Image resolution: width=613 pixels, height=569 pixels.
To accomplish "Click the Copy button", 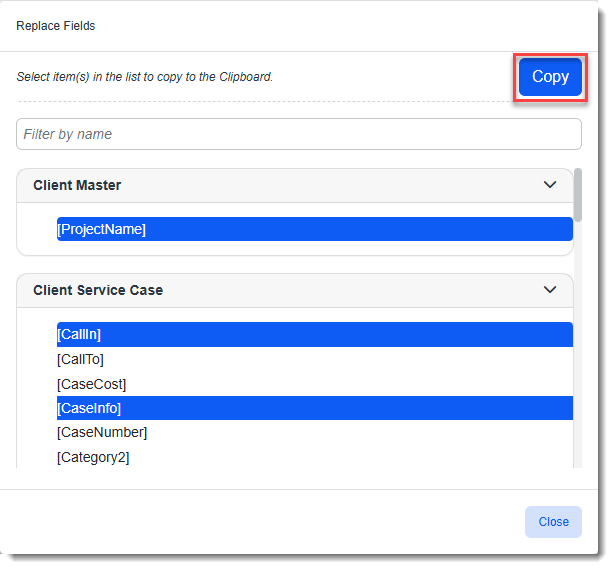I will coord(549,77).
